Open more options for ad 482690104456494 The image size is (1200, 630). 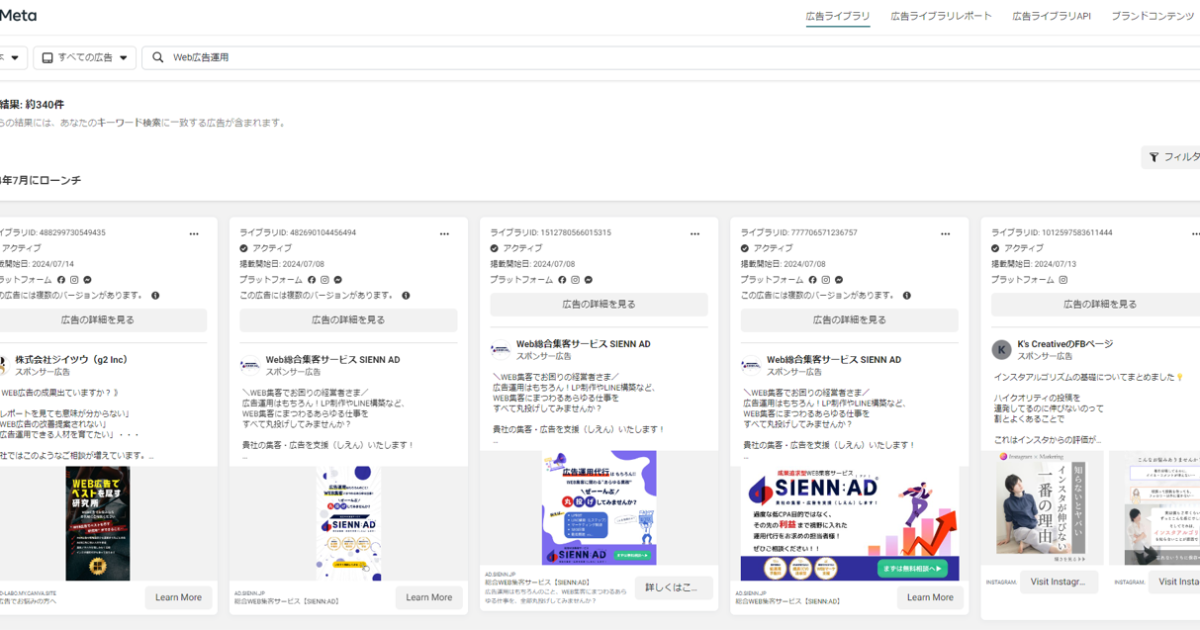click(x=444, y=233)
